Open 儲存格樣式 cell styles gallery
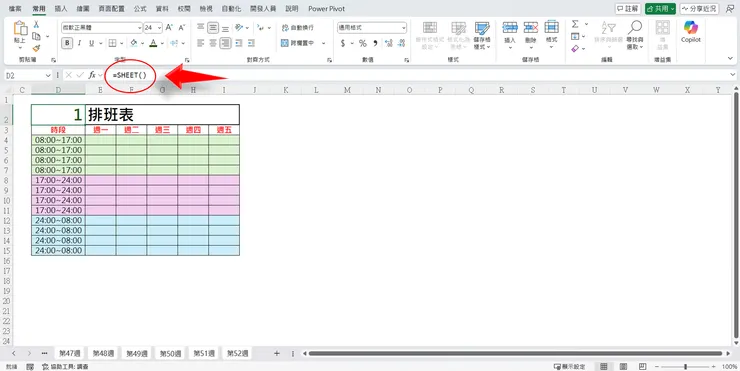This screenshot has width=740, height=371. (482, 36)
